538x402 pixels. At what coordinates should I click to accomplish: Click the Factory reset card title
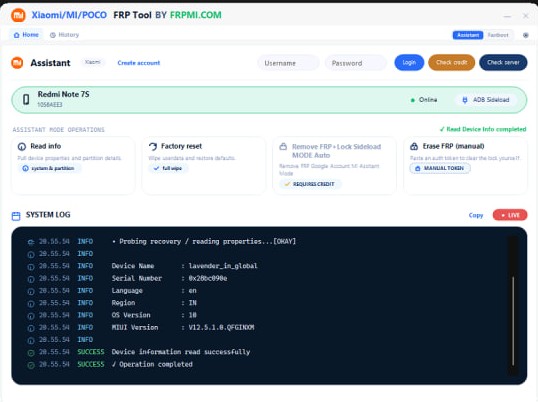coord(182,146)
